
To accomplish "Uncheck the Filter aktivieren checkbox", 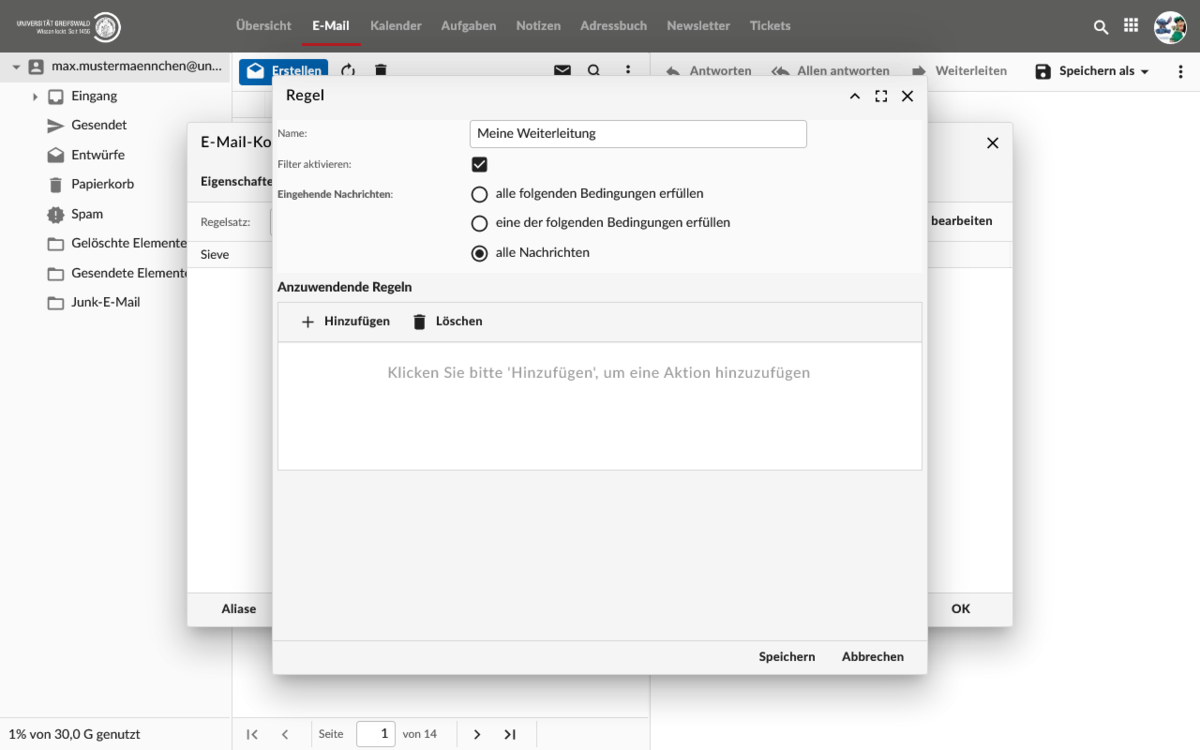I will coord(479,164).
